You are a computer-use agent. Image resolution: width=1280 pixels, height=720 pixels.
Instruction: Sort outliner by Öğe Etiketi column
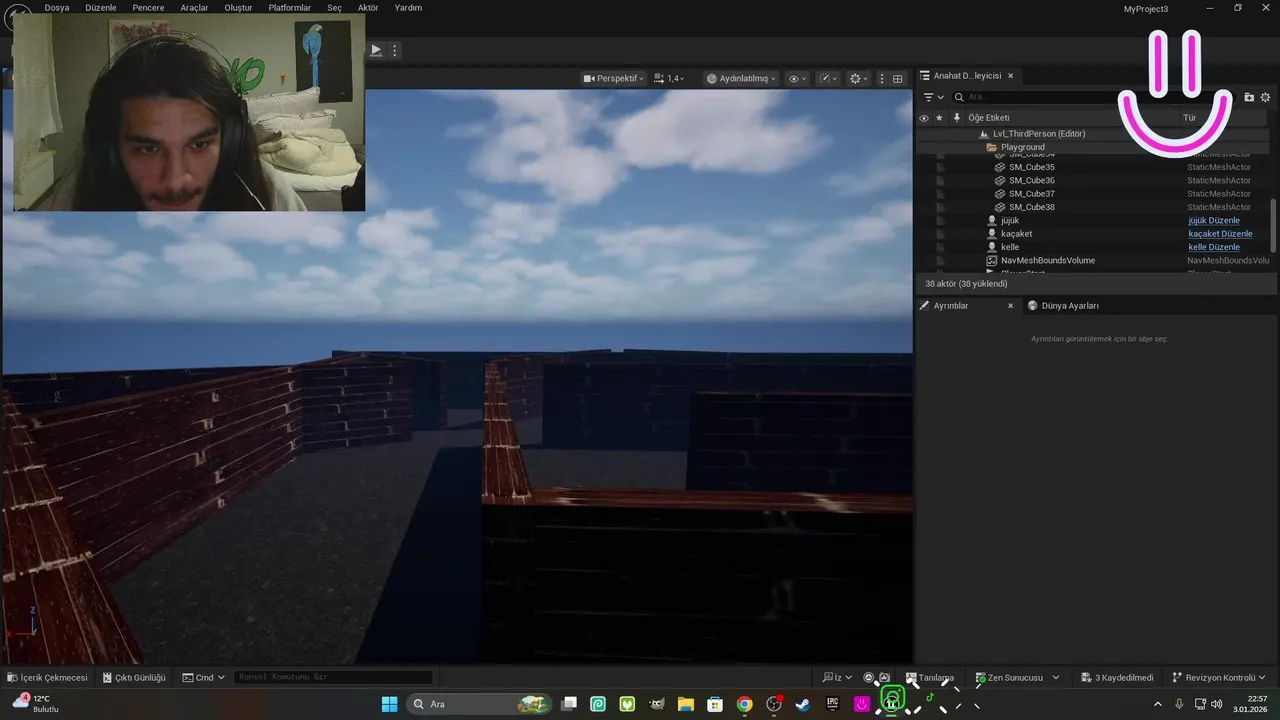(988, 118)
